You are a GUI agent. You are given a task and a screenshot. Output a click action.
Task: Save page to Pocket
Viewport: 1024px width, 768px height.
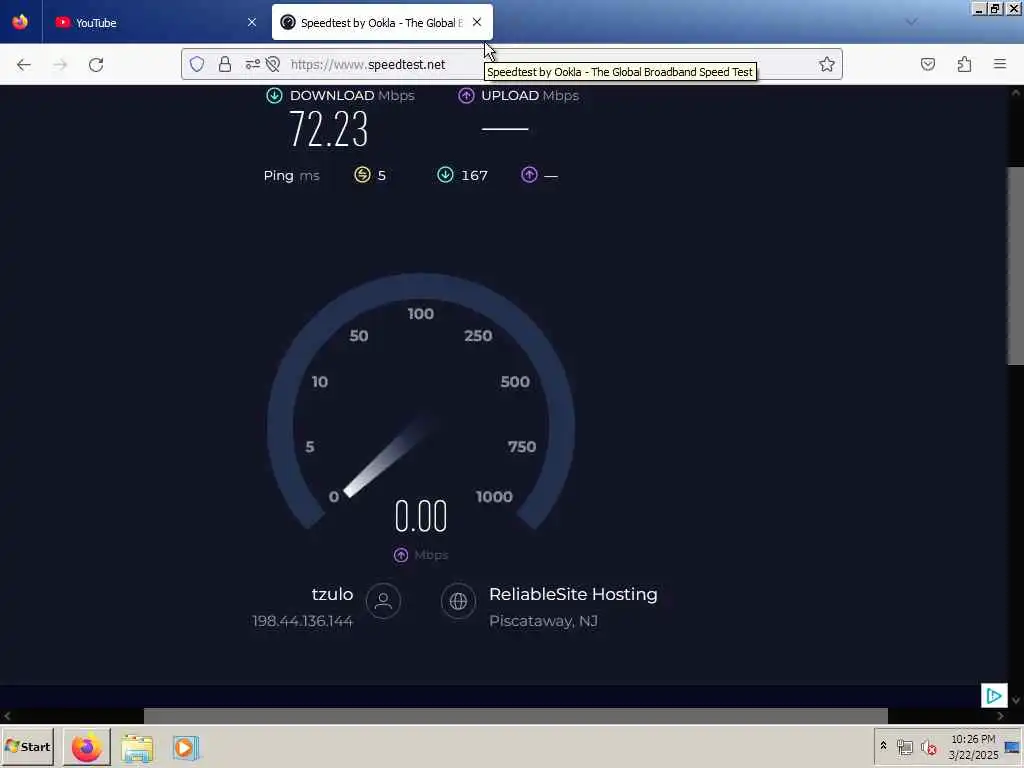pyautogui.click(x=927, y=64)
